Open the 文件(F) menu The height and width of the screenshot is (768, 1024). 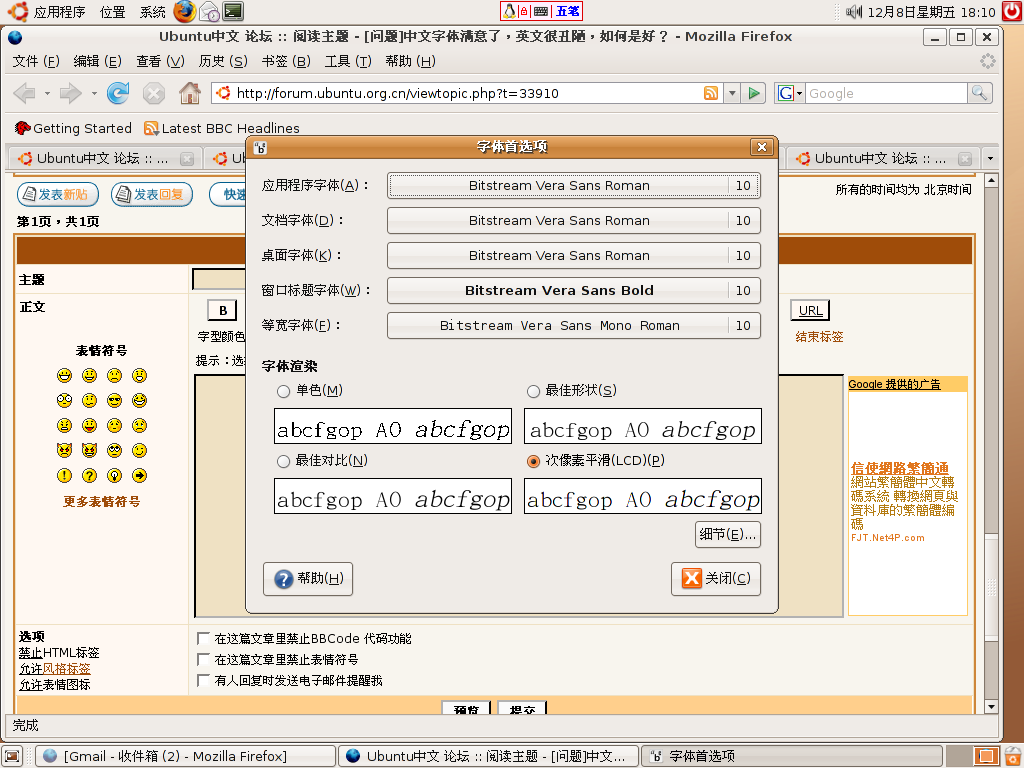(x=36, y=61)
